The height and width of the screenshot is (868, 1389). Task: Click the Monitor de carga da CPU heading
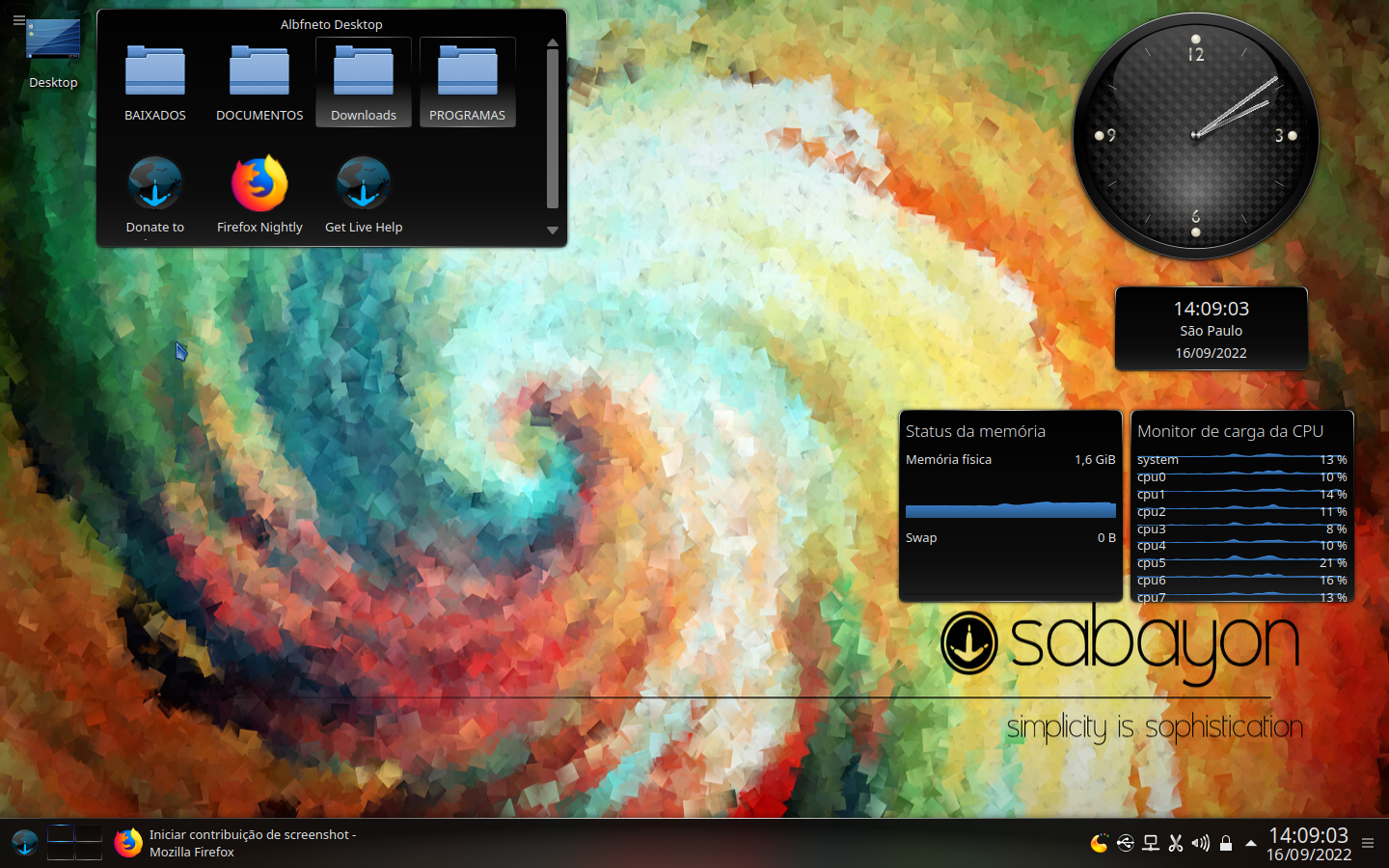[x=1231, y=431]
